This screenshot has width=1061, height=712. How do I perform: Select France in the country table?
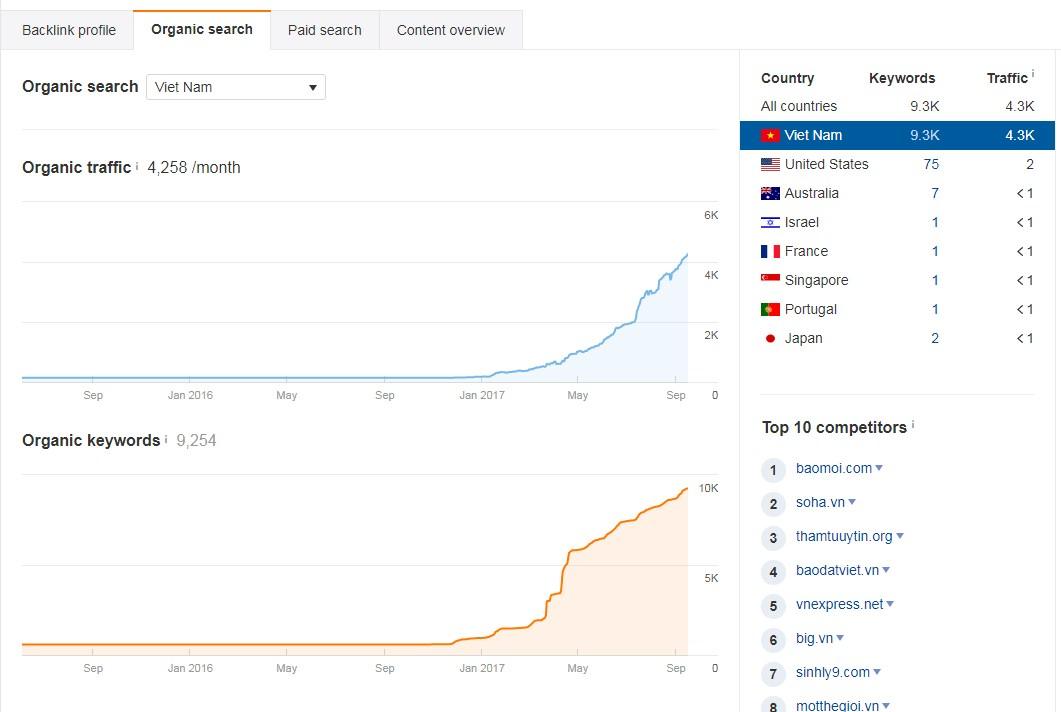pos(897,252)
